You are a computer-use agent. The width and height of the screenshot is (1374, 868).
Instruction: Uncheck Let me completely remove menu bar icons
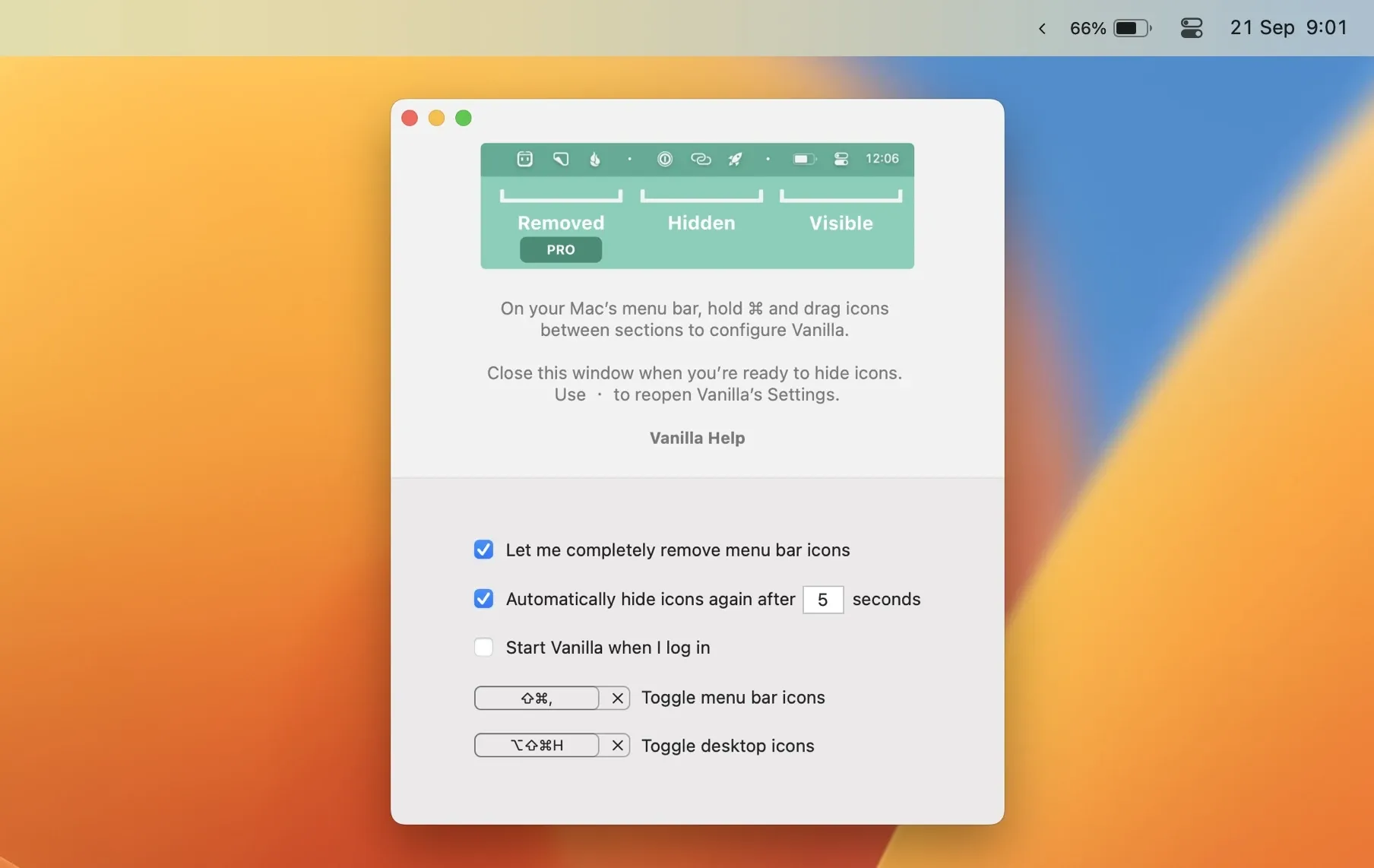[483, 550]
